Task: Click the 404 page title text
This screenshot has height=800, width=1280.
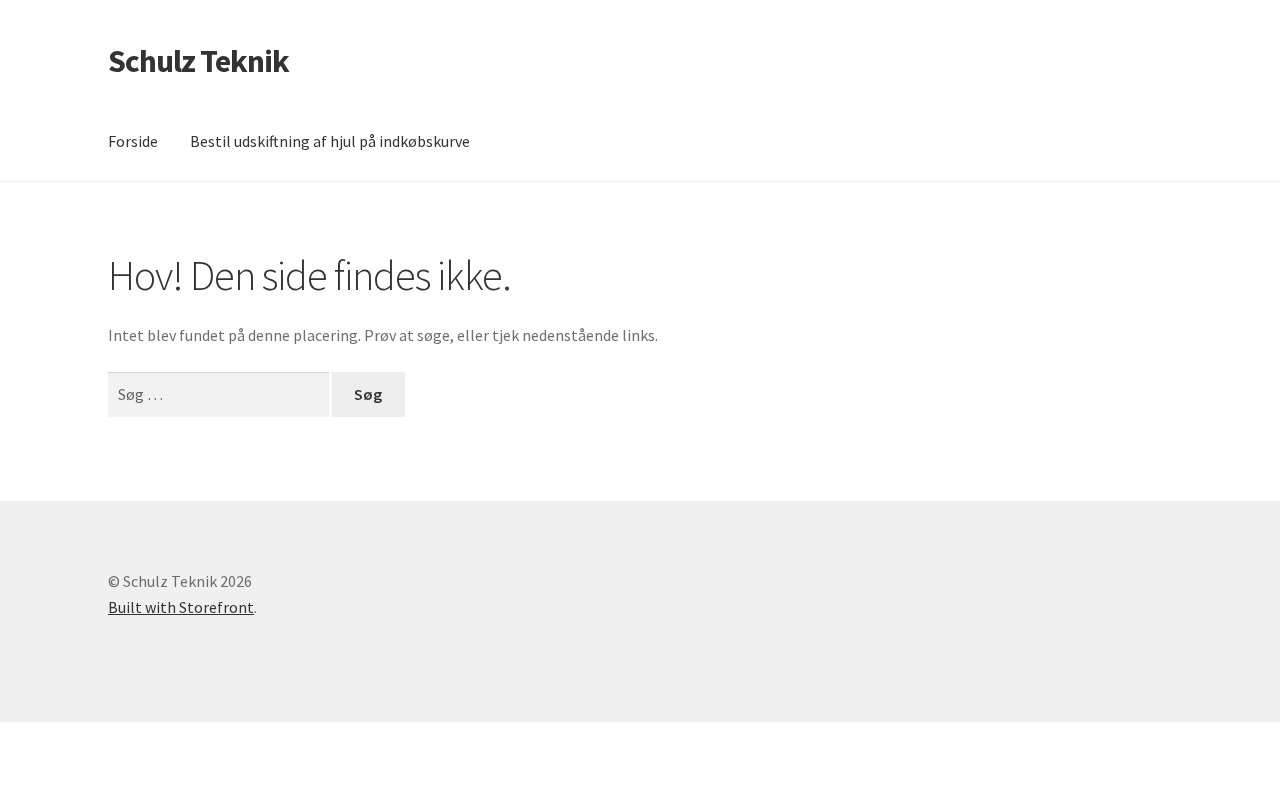Action: pyautogui.click(x=309, y=276)
